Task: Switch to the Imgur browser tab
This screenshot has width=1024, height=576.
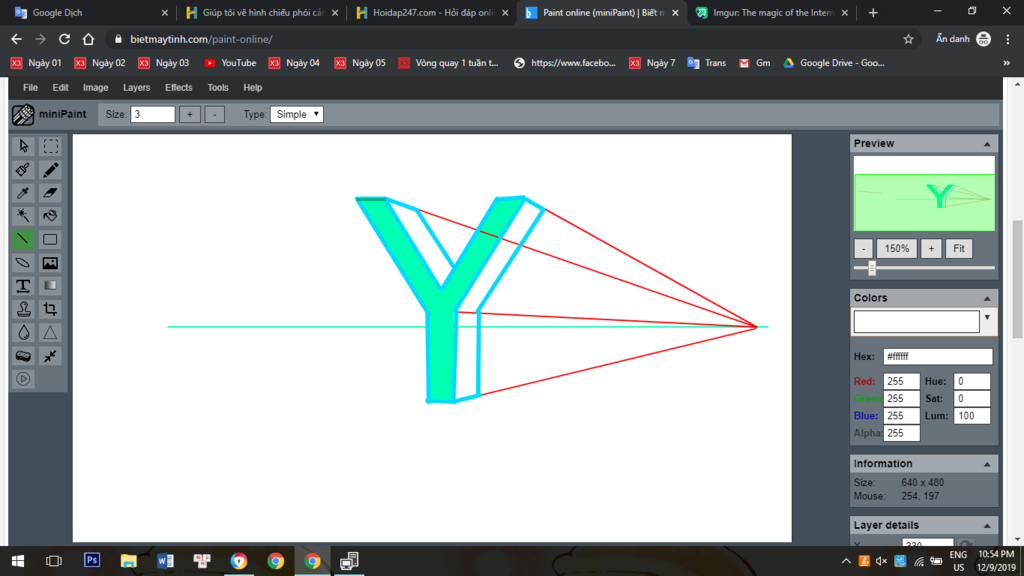Action: (x=772, y=12)
